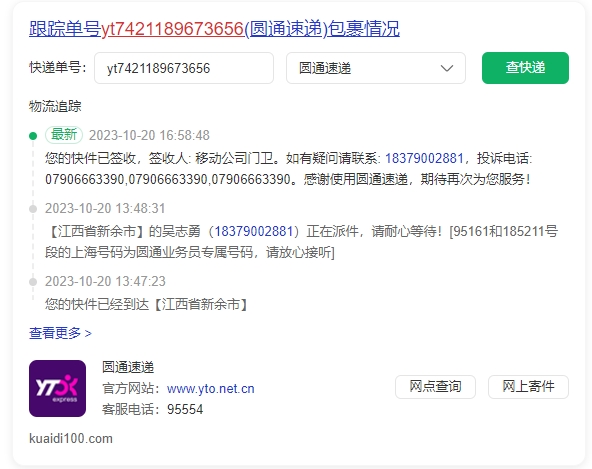Image resolution: width=592 pixels, height=469 pixels.
Task: Click the dropdown chevron arrow icon
Action: pyautogui.click(x=447, y=68)
